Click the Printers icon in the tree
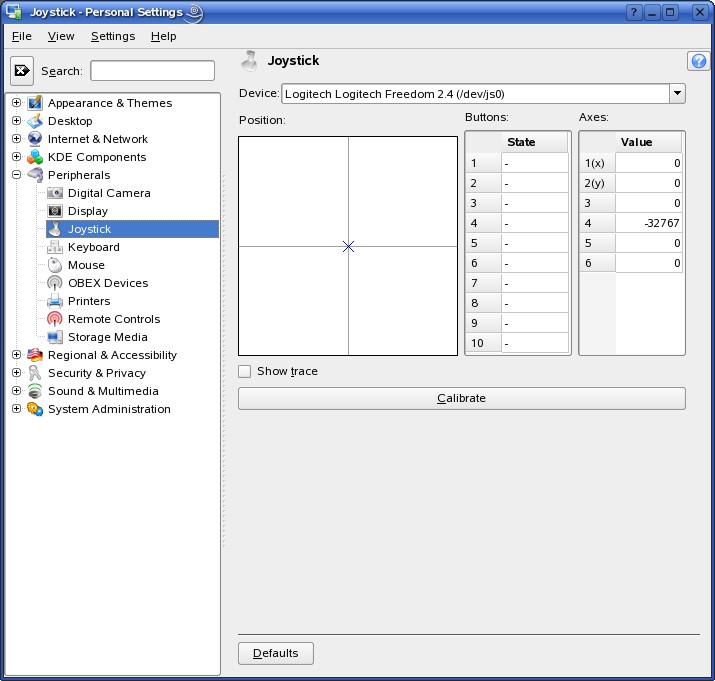Screen dimensions: 715x681 coord(55,301)
